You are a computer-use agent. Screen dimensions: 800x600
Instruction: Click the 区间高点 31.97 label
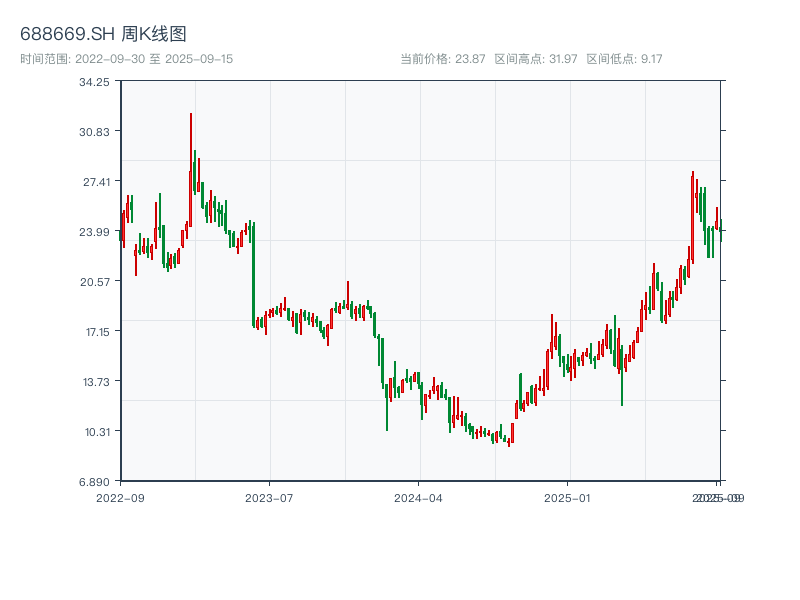[536, 59]
